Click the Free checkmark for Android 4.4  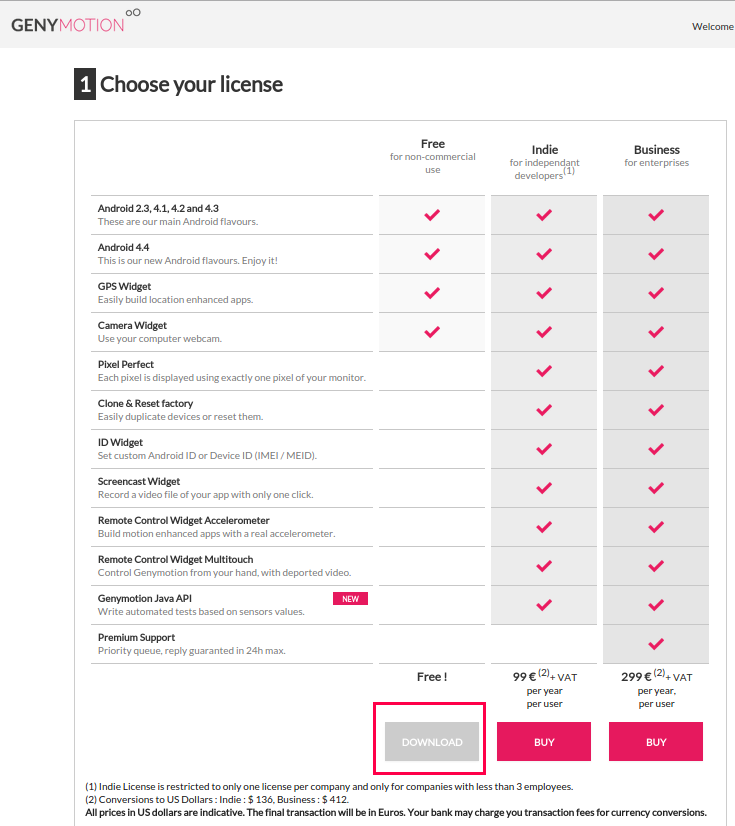[432, 254]
